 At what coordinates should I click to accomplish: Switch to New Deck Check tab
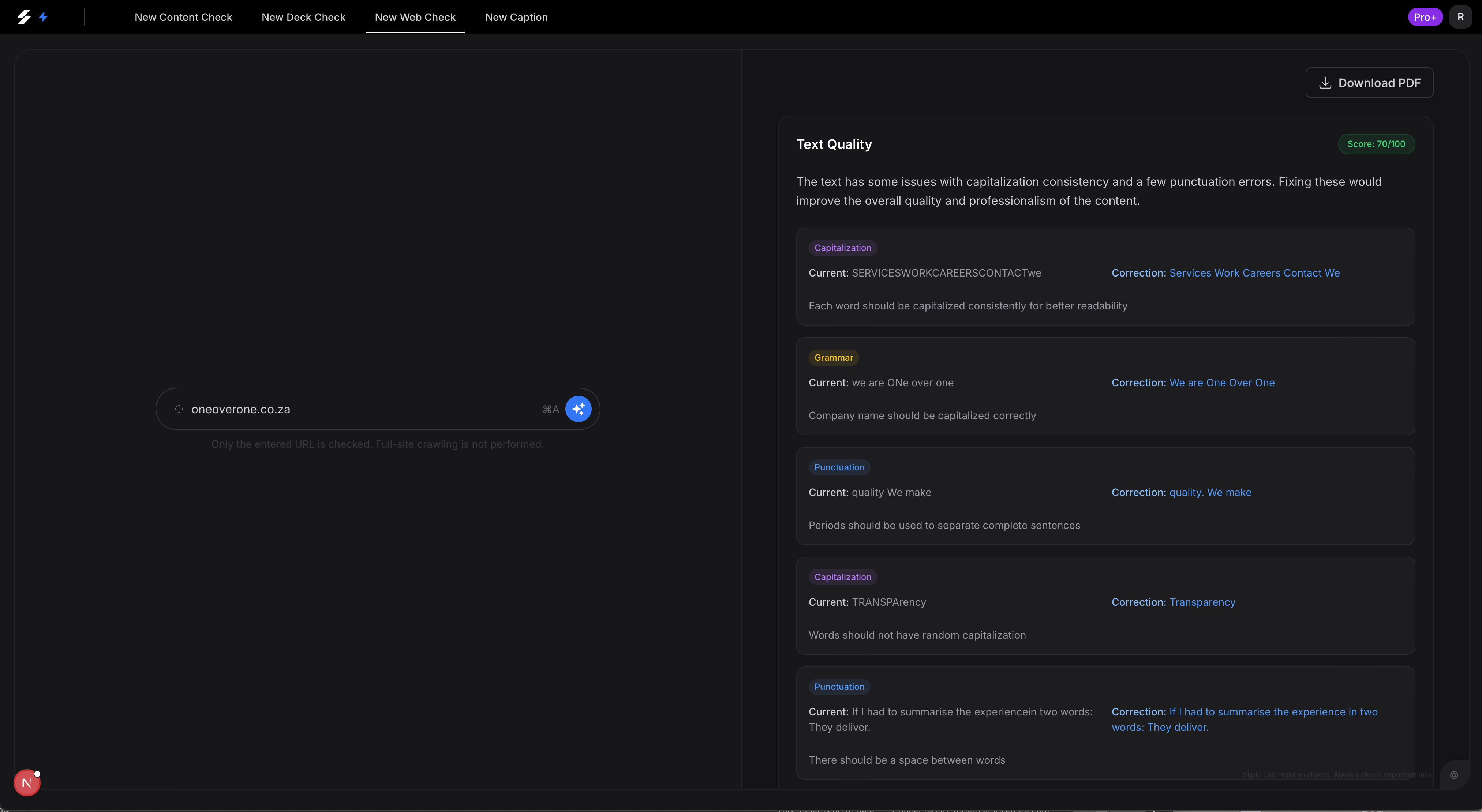click(303, 17)
